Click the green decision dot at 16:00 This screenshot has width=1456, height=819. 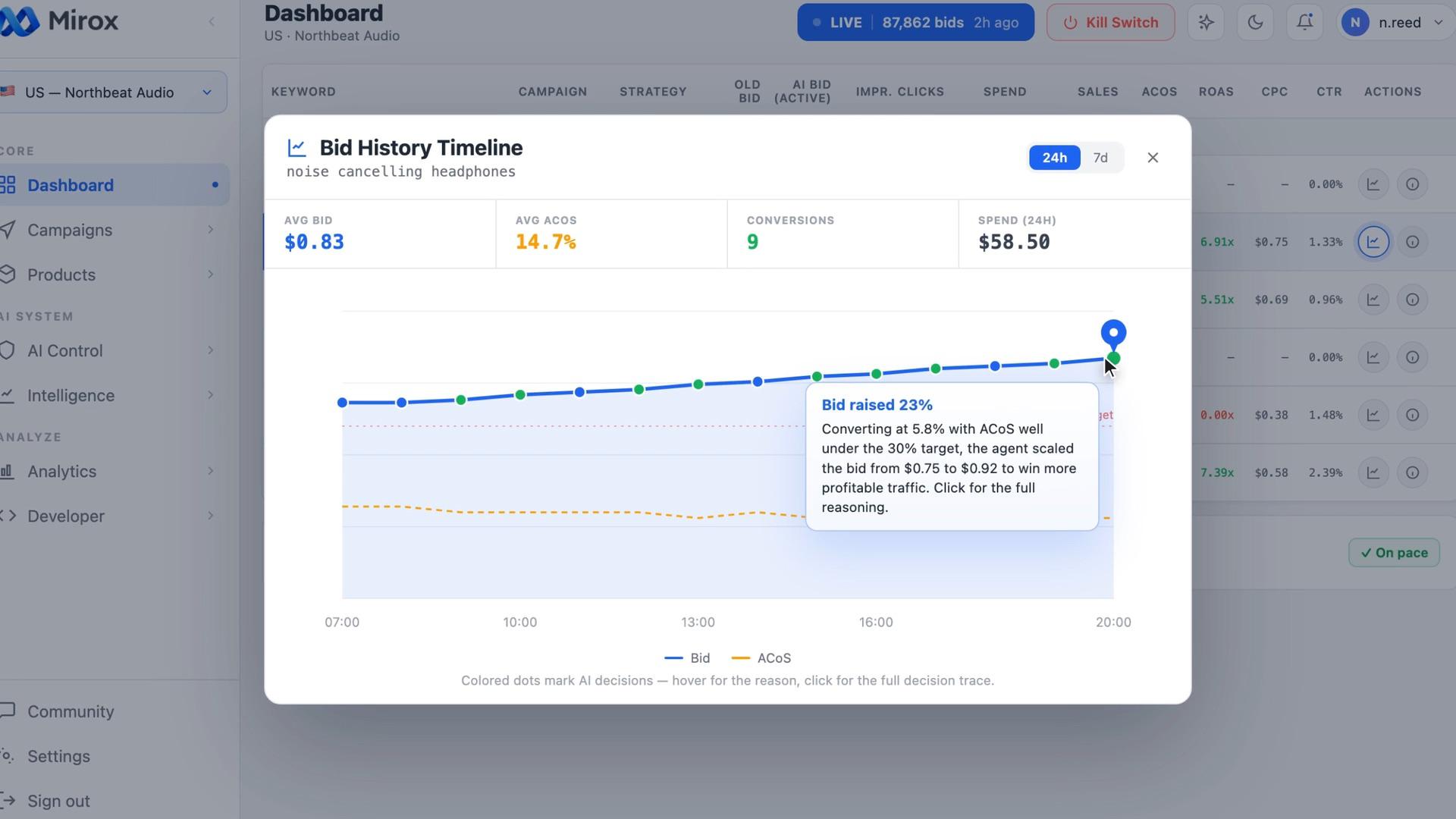coord(876,374)
